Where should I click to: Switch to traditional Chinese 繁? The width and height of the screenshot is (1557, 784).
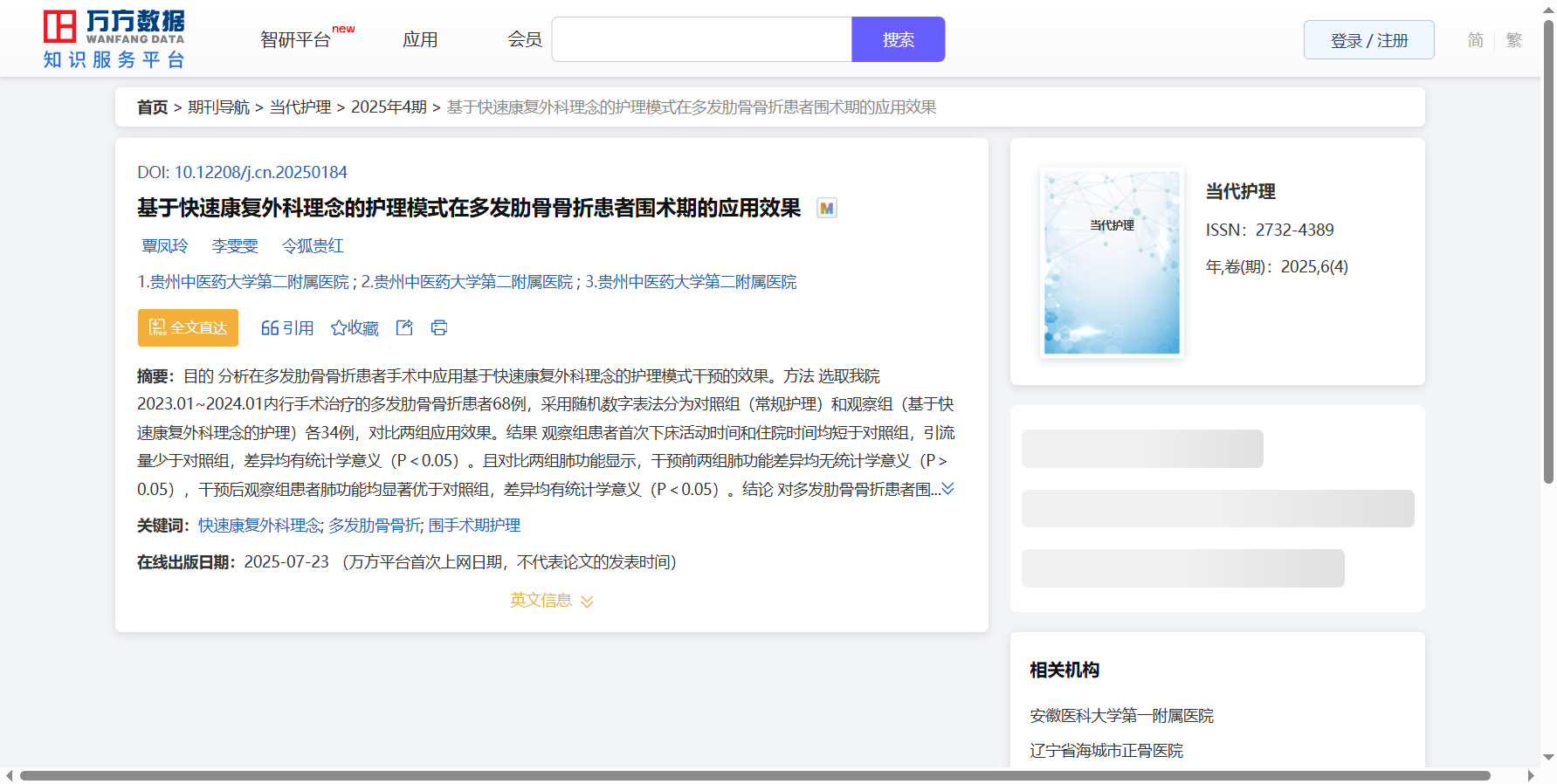coord(1513,40)
